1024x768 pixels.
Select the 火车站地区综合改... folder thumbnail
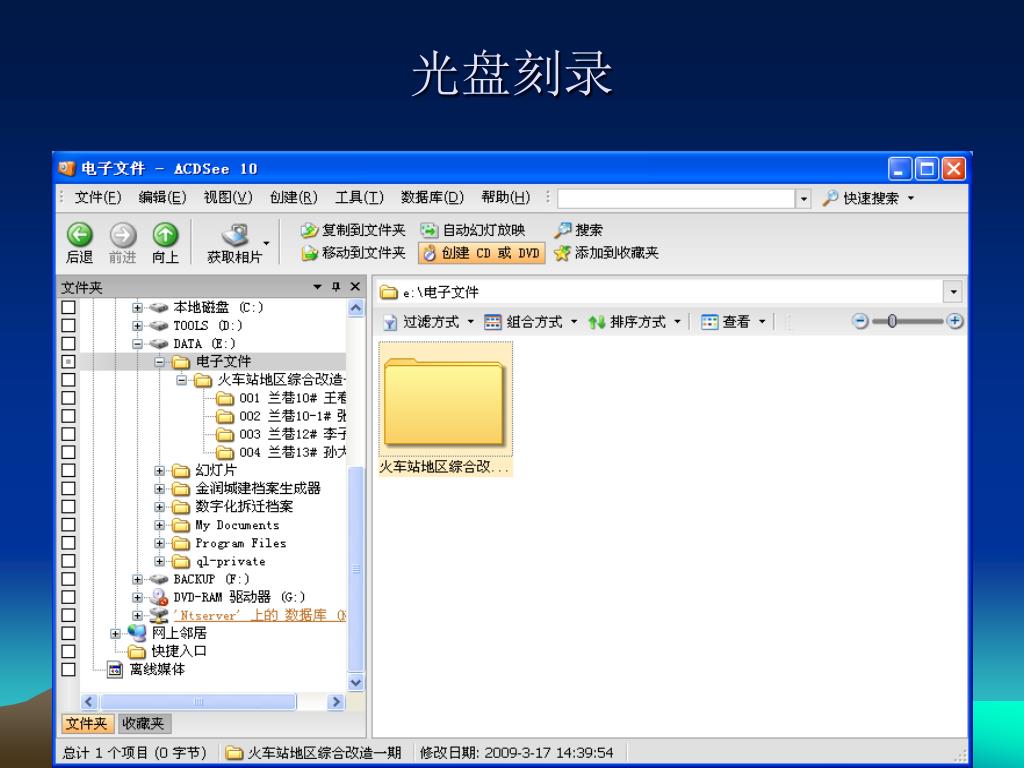click(x=445, y=408)
